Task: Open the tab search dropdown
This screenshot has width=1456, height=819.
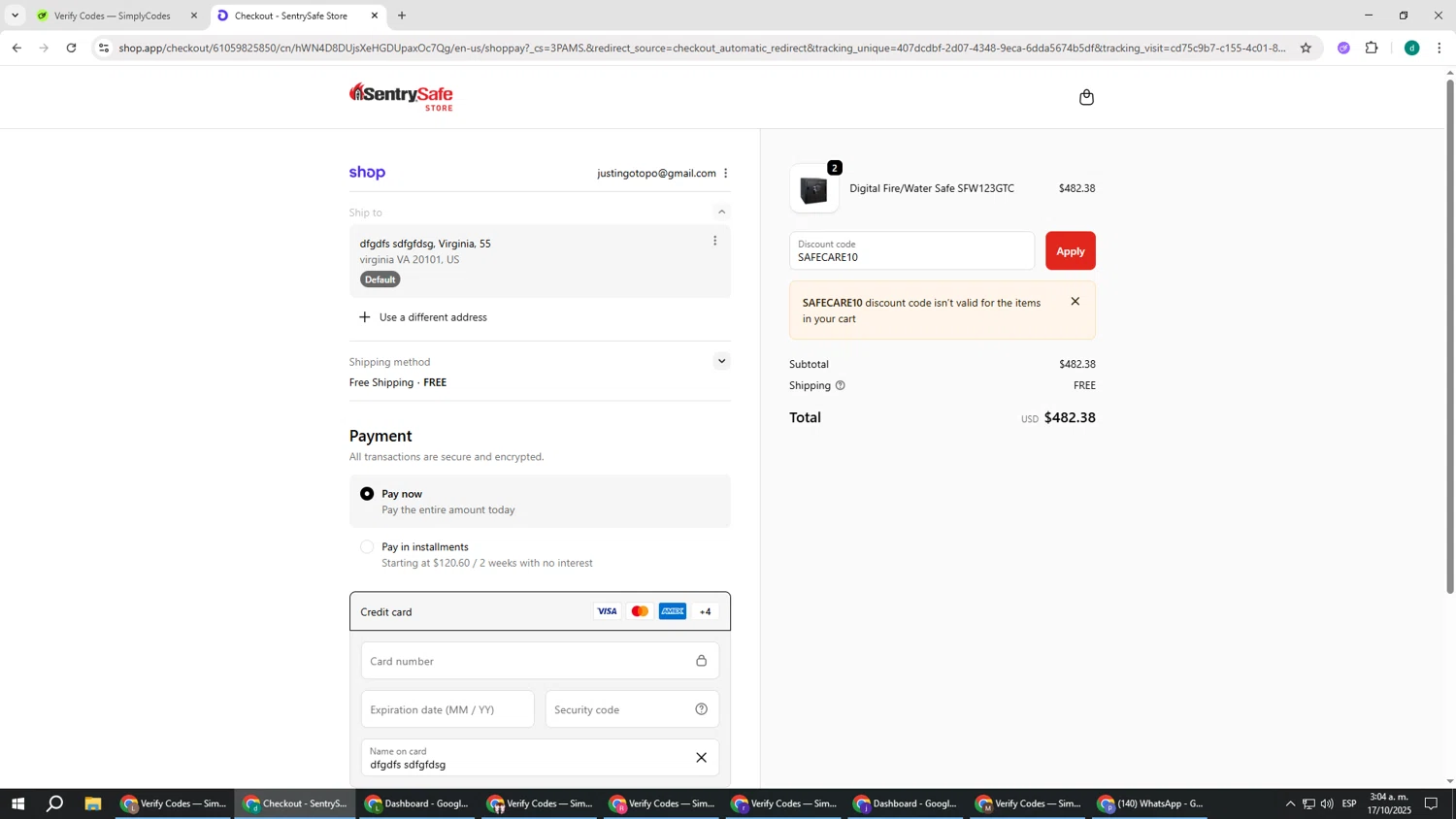Action: 15,16
